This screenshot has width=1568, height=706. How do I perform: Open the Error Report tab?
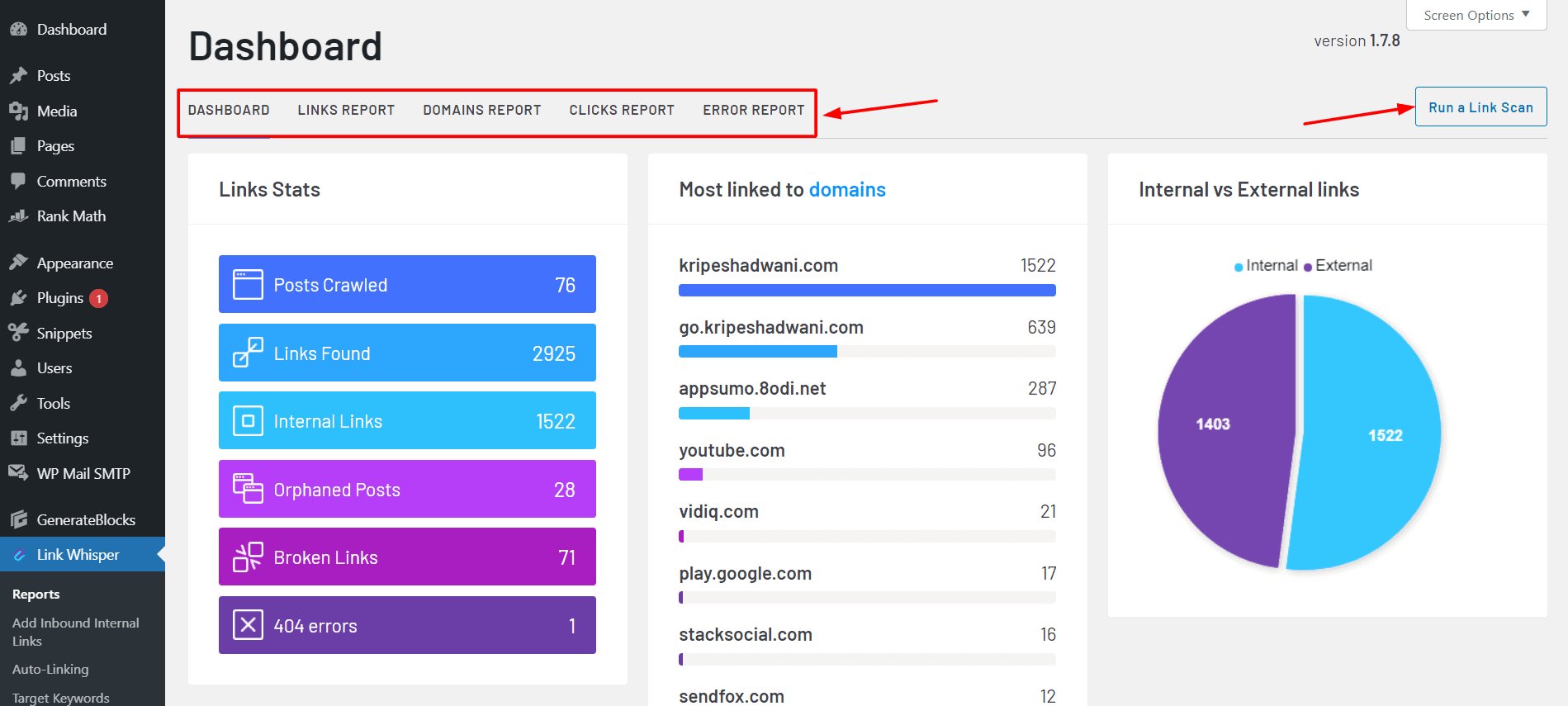753,110
